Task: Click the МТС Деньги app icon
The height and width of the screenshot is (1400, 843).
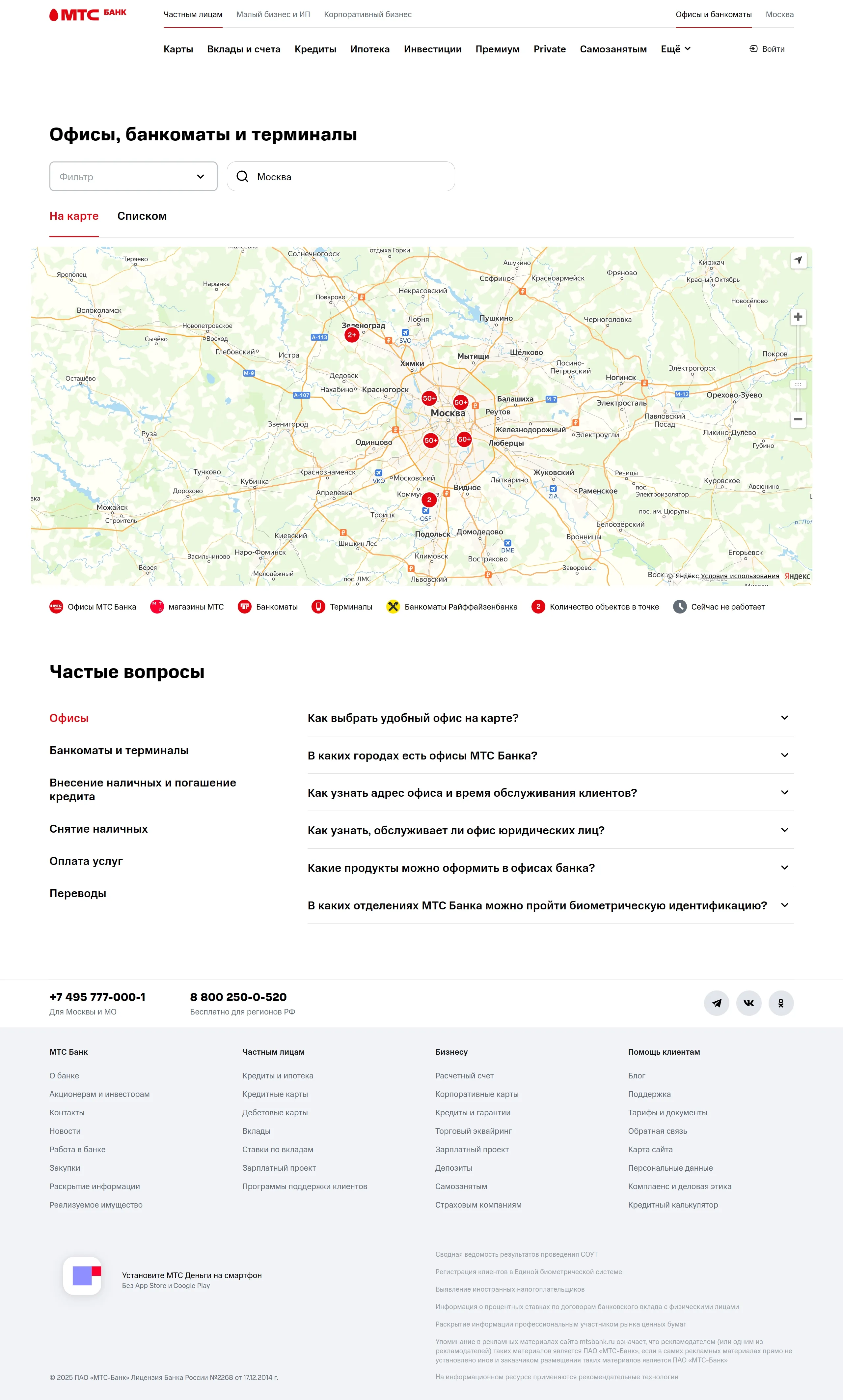Action: (82, 1275)
